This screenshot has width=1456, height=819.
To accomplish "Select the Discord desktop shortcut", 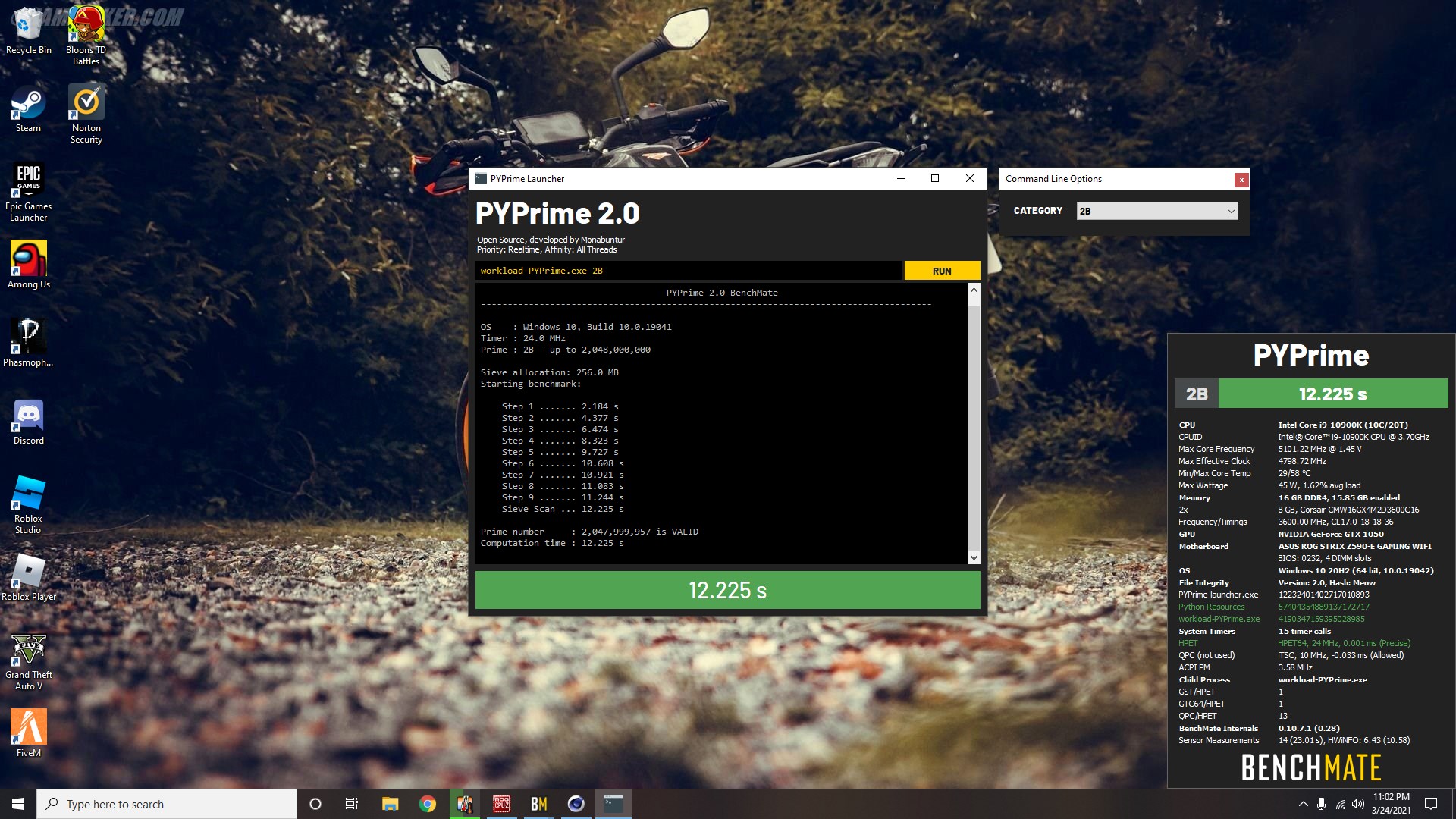I will coord(28,422).
